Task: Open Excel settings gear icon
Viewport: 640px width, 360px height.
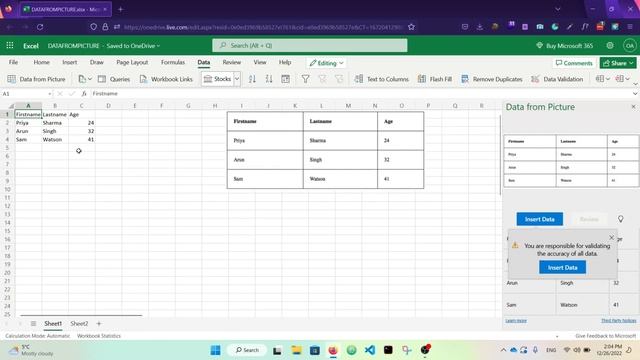Action: pyautogui.click(x=610, y=45)
